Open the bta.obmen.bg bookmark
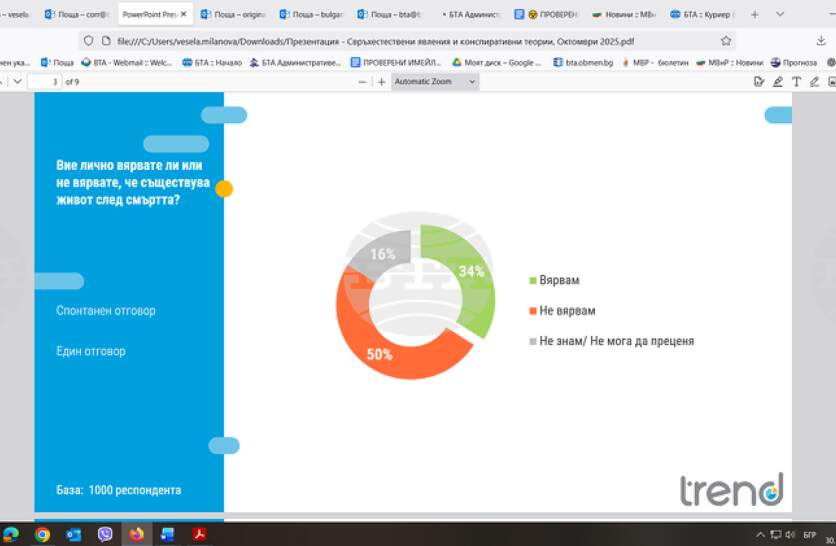 click(581, 62)
